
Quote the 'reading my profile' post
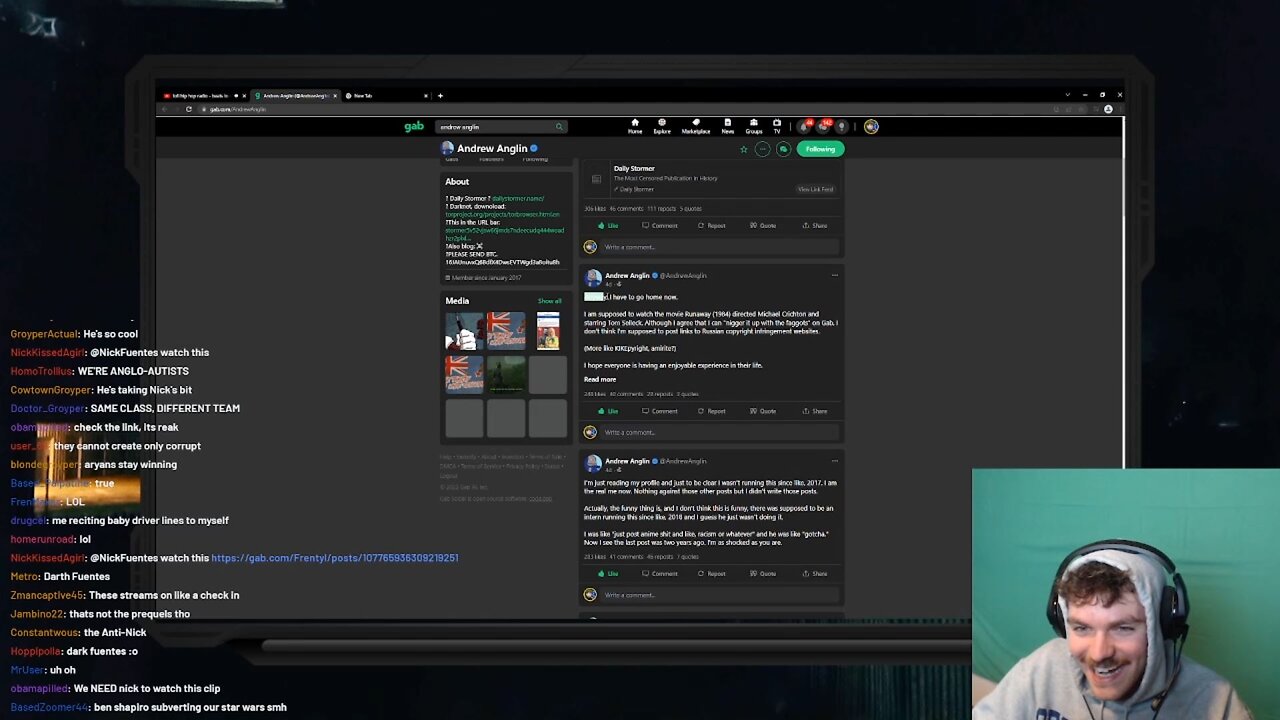click(x=763, y=574)
